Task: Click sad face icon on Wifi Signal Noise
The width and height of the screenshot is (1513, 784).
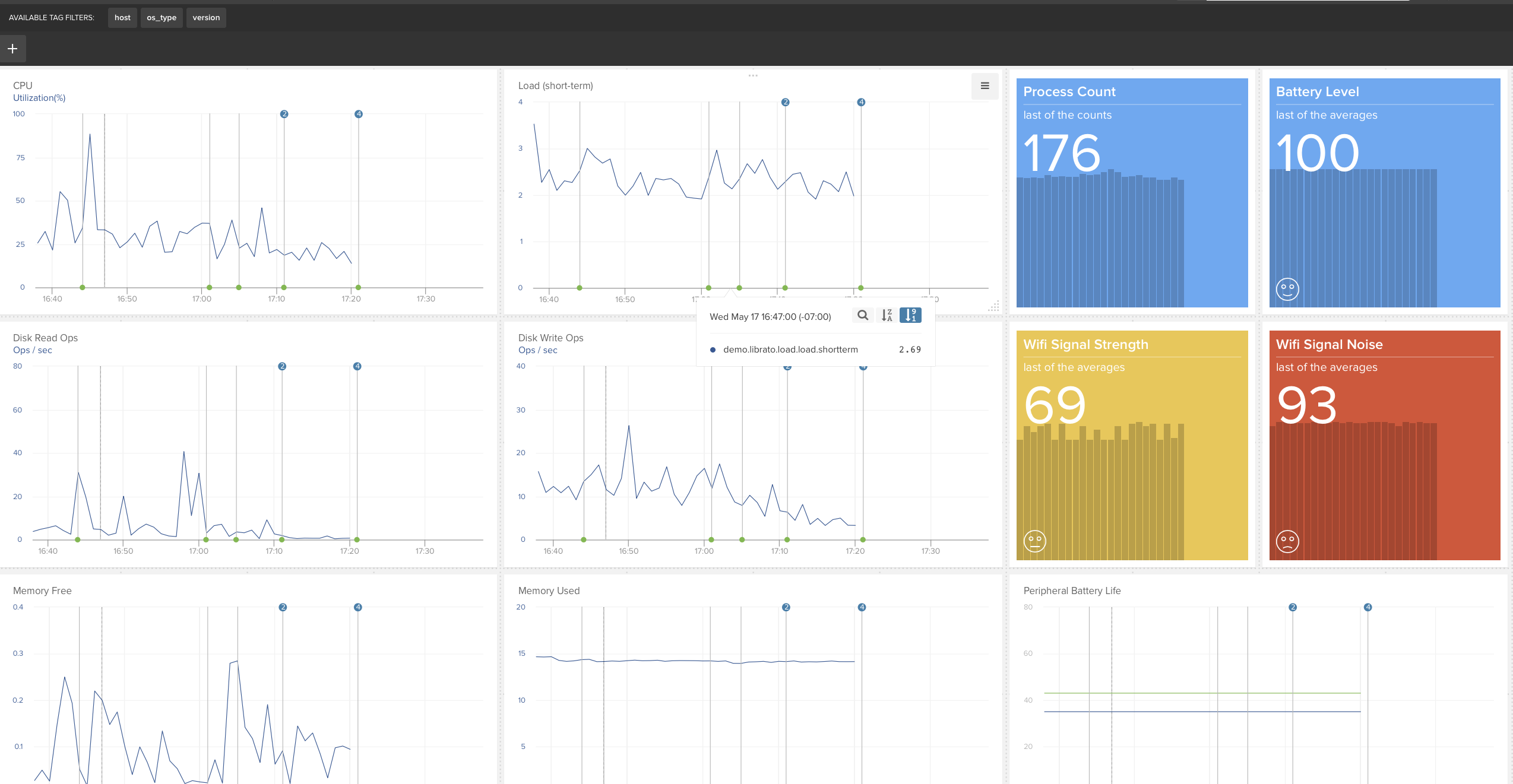Action: [x=1287, y=541]
